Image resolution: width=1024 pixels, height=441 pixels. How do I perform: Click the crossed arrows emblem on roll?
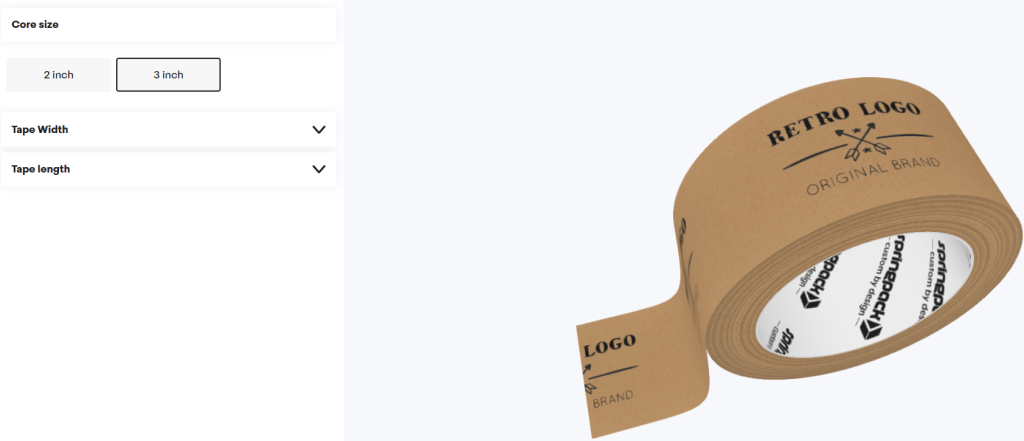coord(857,142)
